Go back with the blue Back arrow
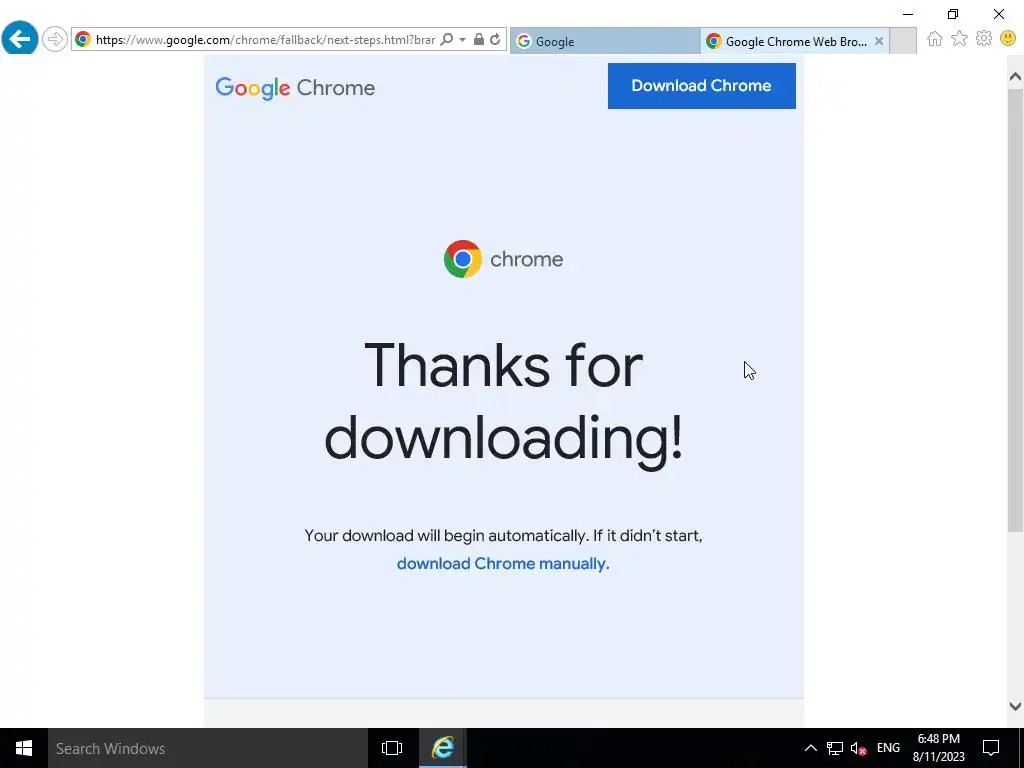1024x768 pixels. click(20, 39)
